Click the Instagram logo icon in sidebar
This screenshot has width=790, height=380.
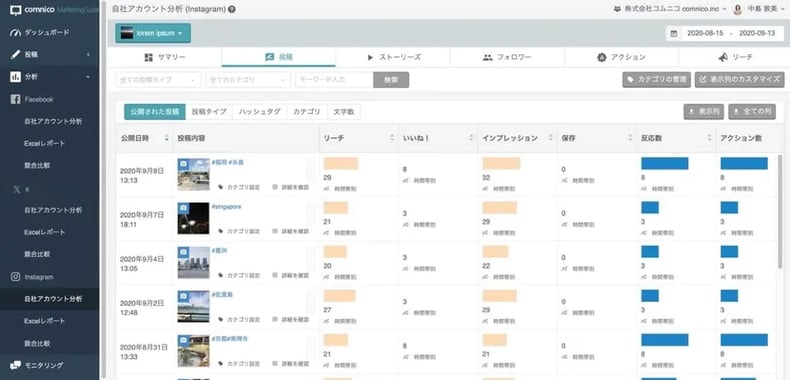[16, 277]
